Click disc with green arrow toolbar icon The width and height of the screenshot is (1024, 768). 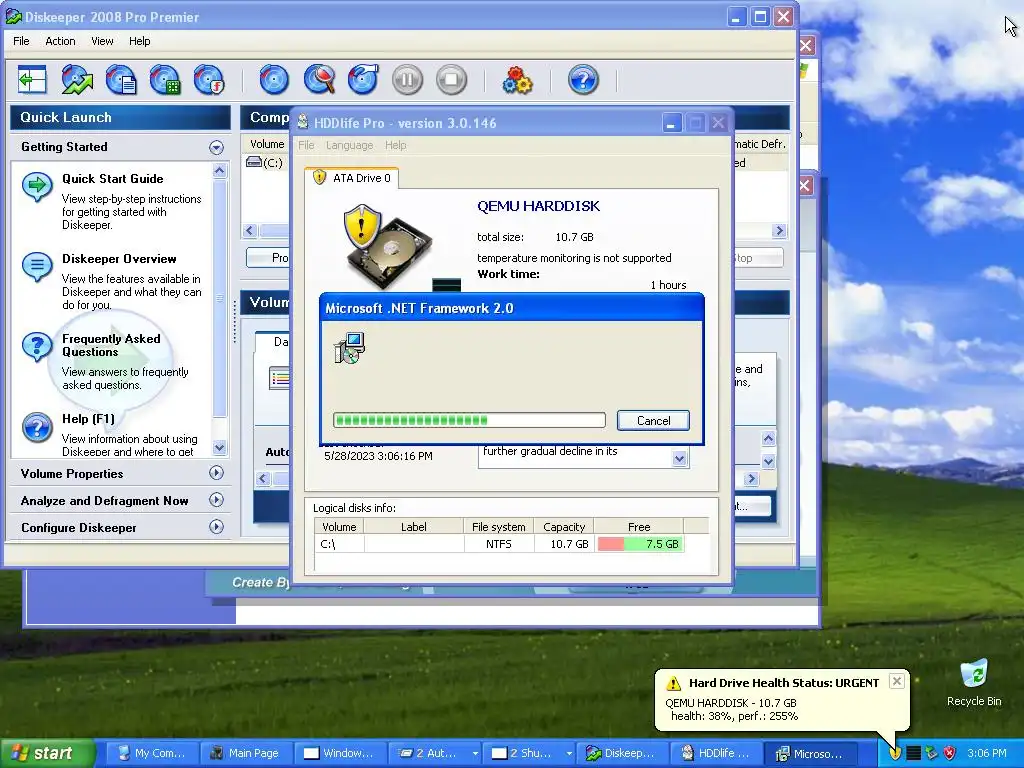(77, 80)
